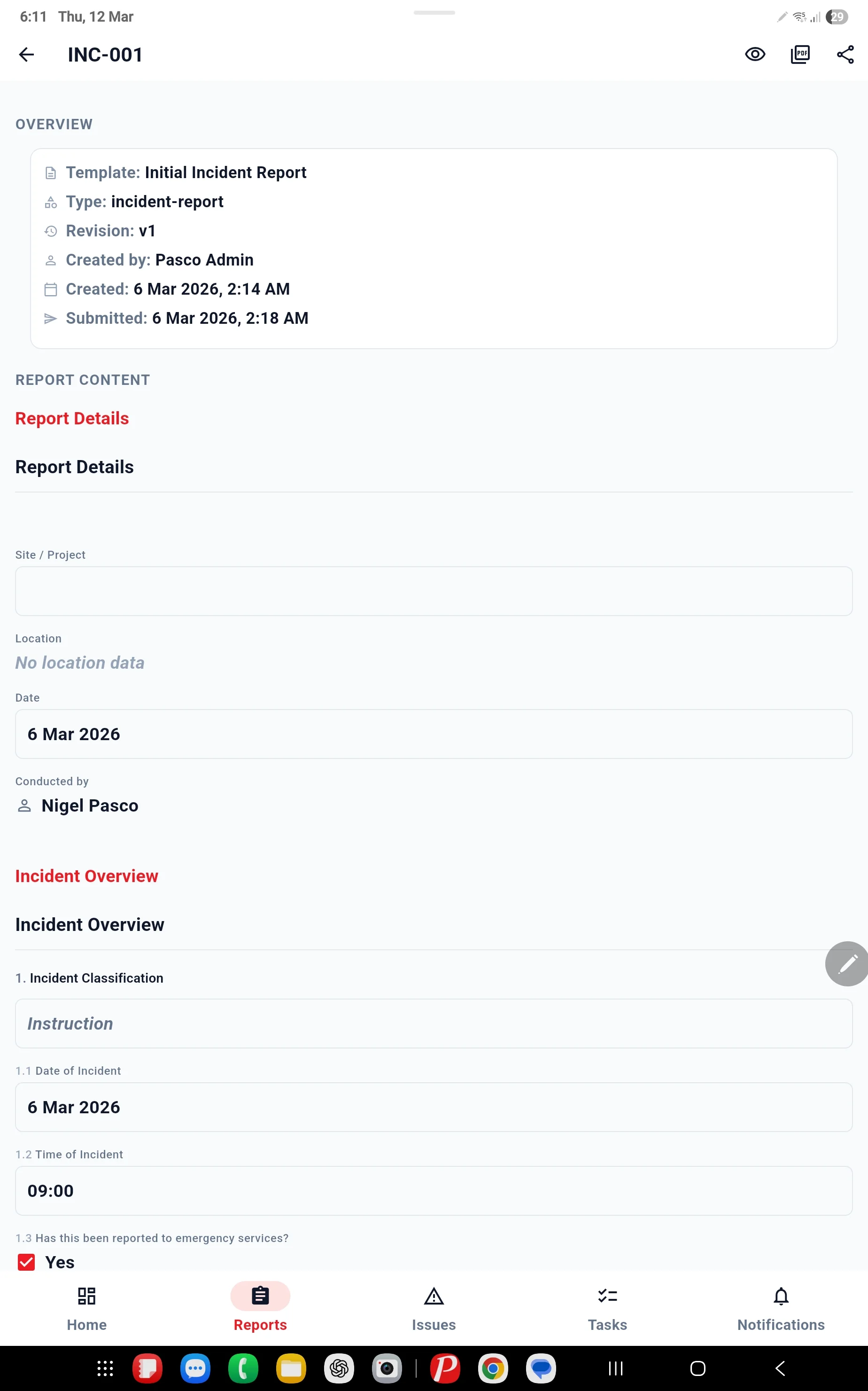Export the report as PDF
This screenshot has height=1391, width=868.
(x=800, y=54)
